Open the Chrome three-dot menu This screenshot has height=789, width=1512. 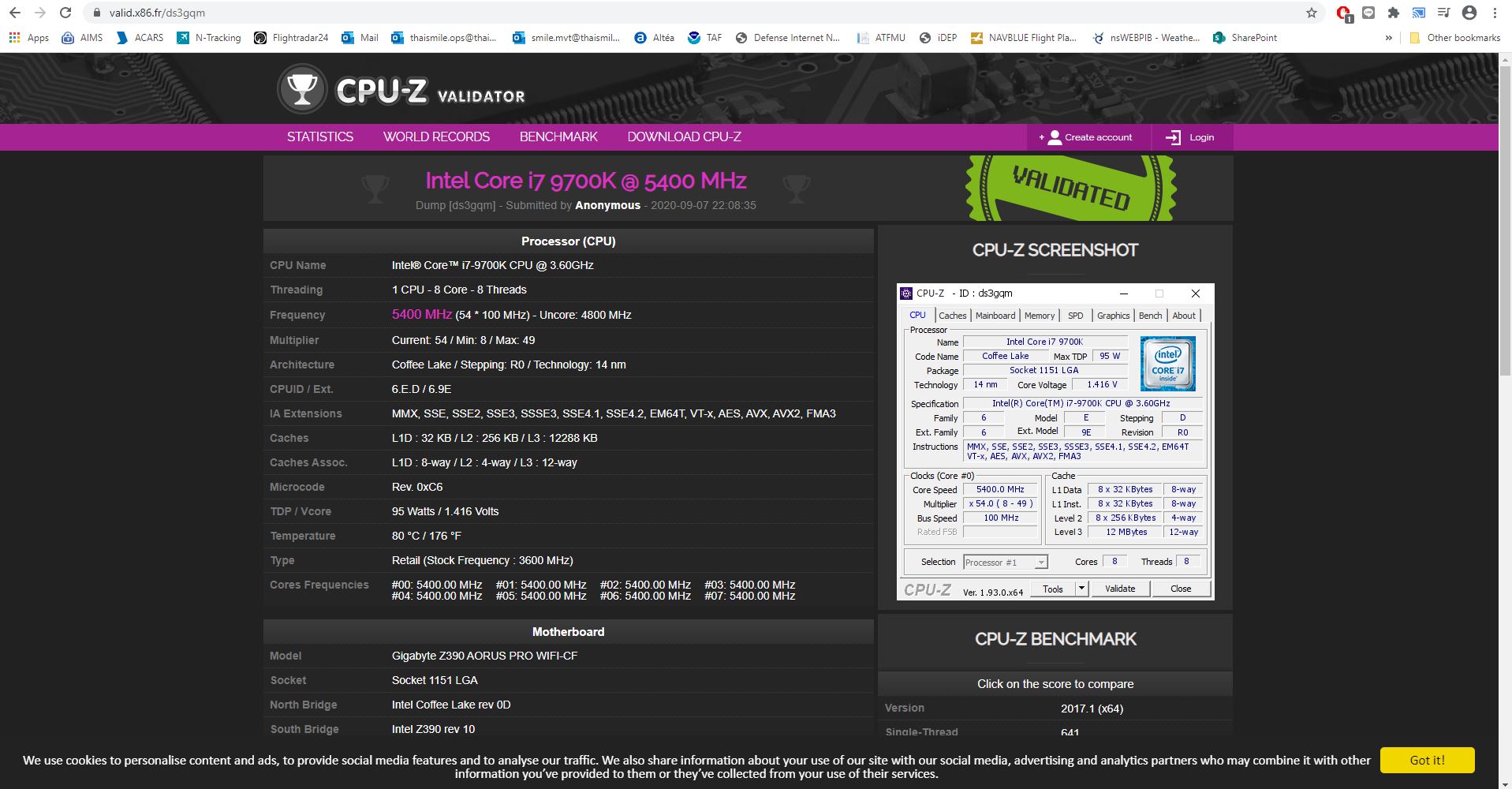pyautogui.click(x=1495, y=13)
